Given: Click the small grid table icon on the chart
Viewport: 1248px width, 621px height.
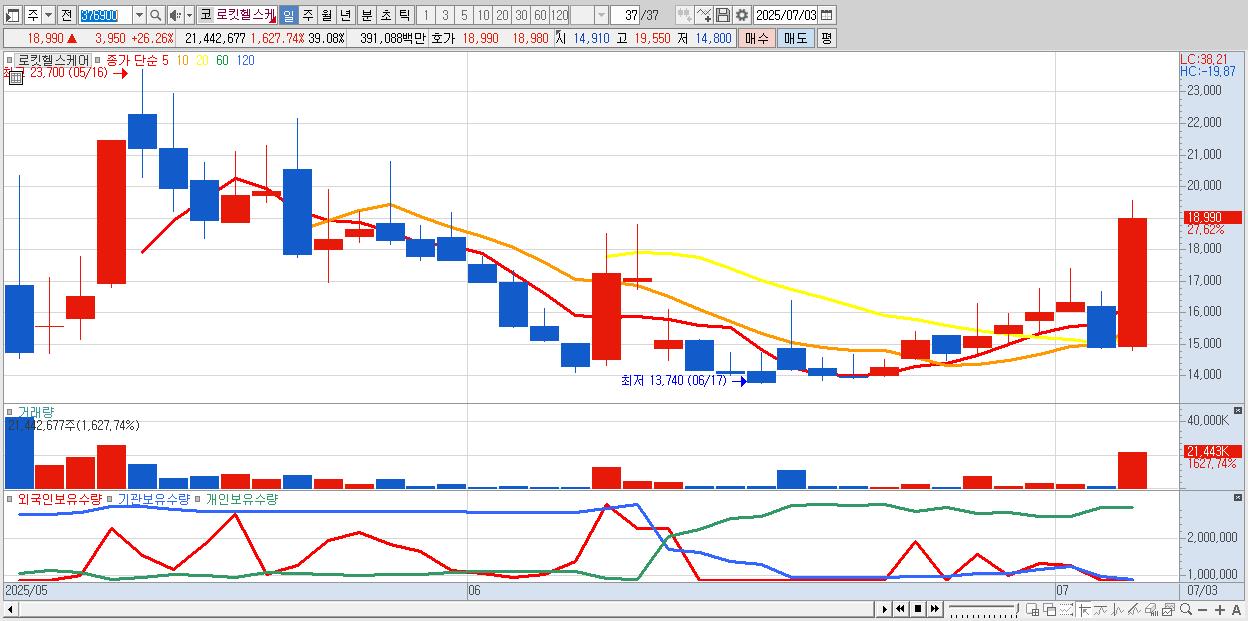Looking at the screenshot, I should point(15,77).
